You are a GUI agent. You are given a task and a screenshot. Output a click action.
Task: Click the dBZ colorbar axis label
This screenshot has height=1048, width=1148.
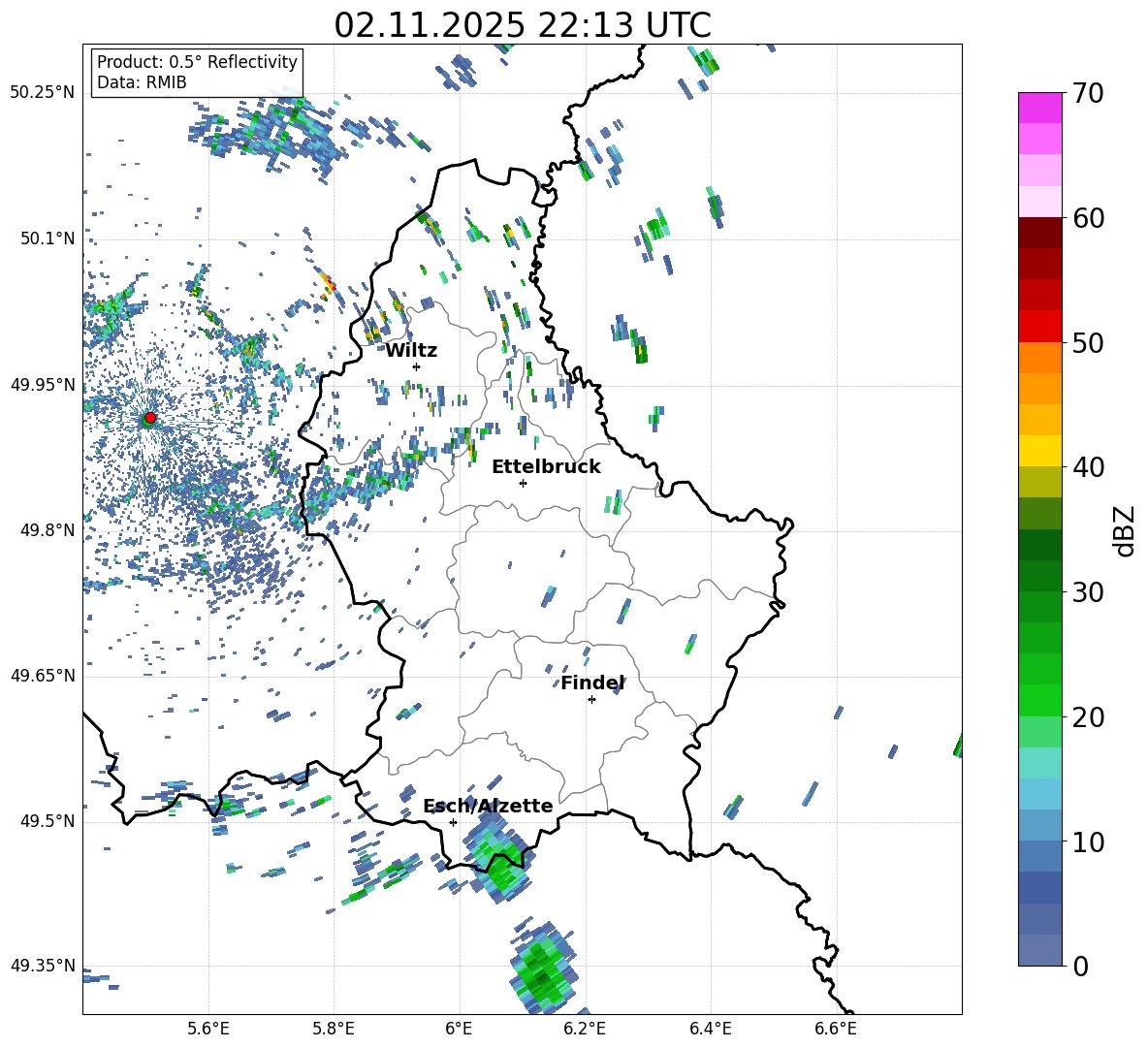1124,530
